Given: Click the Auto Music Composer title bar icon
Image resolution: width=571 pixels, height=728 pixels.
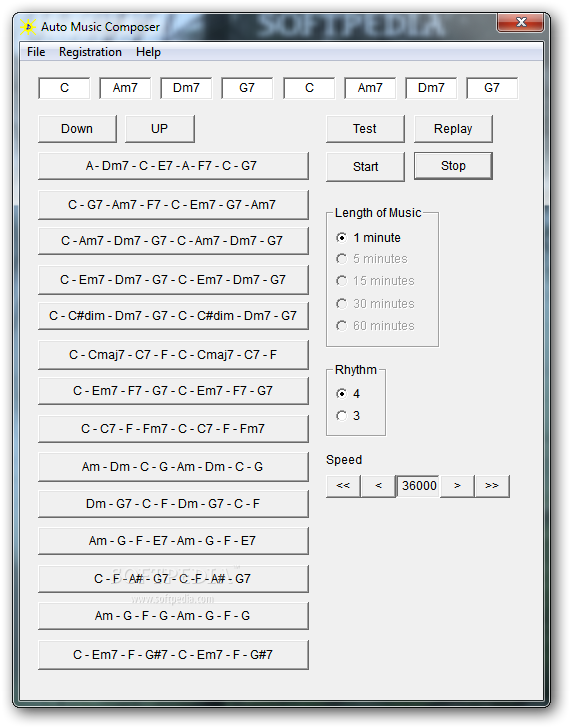Looking at the screenshot, I should pos(28,27).
